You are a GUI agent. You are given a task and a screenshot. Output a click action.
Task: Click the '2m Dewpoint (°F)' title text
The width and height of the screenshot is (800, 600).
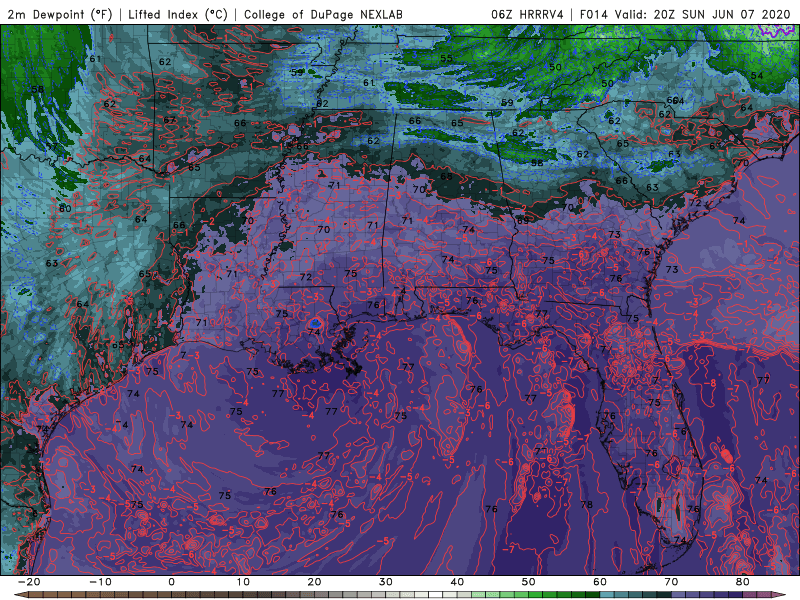[x=59, y=14]
